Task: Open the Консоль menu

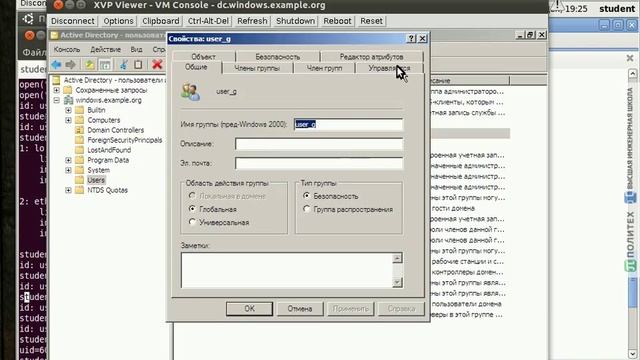Action: [x=67, y=49]
